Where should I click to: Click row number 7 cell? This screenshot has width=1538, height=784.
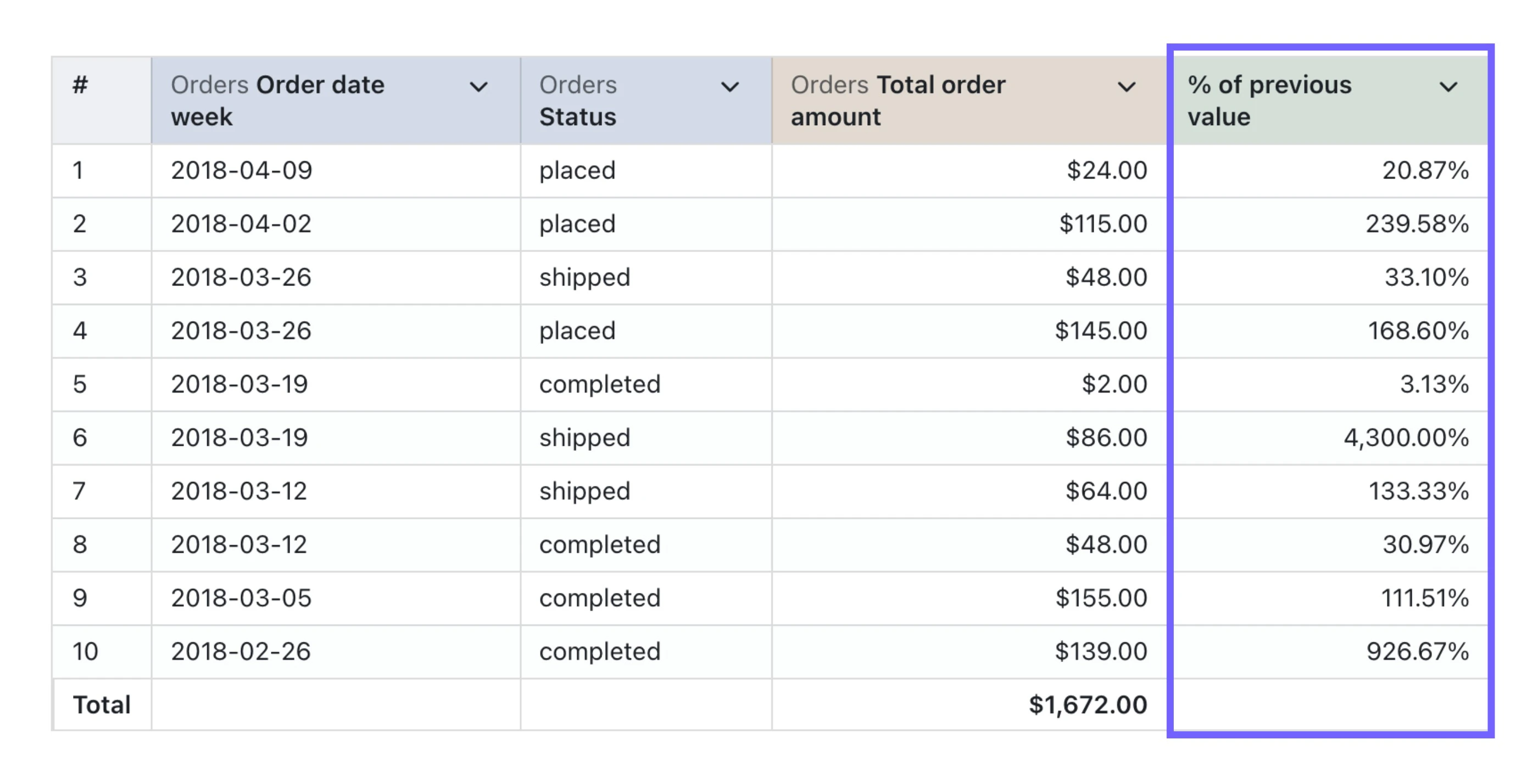80,491
